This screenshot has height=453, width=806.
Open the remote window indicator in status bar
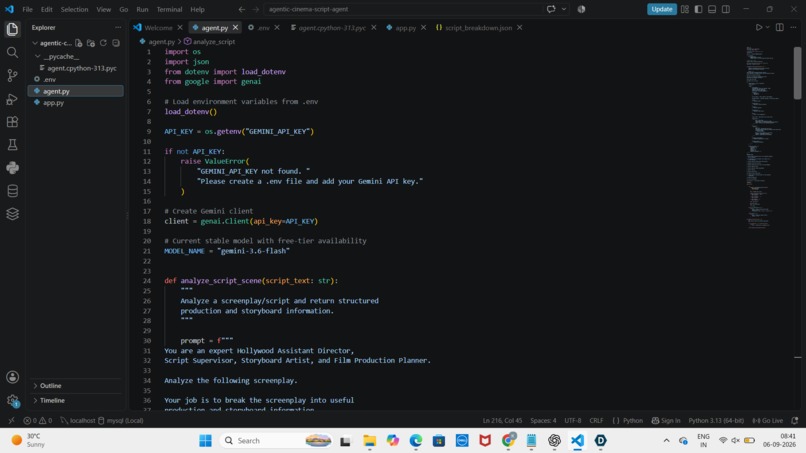(x=11, y=420)
